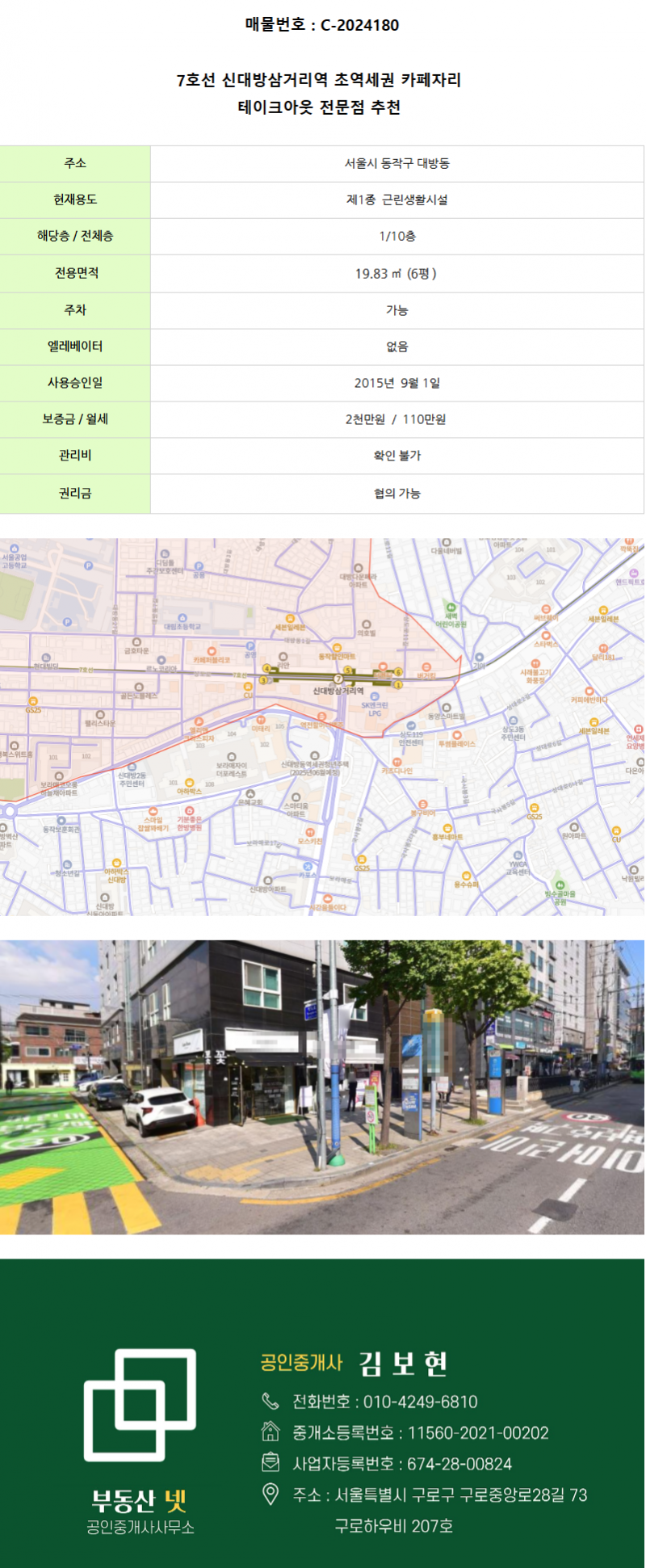Open the street view photo of the building
646x1568 pixels.
click(x=322, y=1087)
